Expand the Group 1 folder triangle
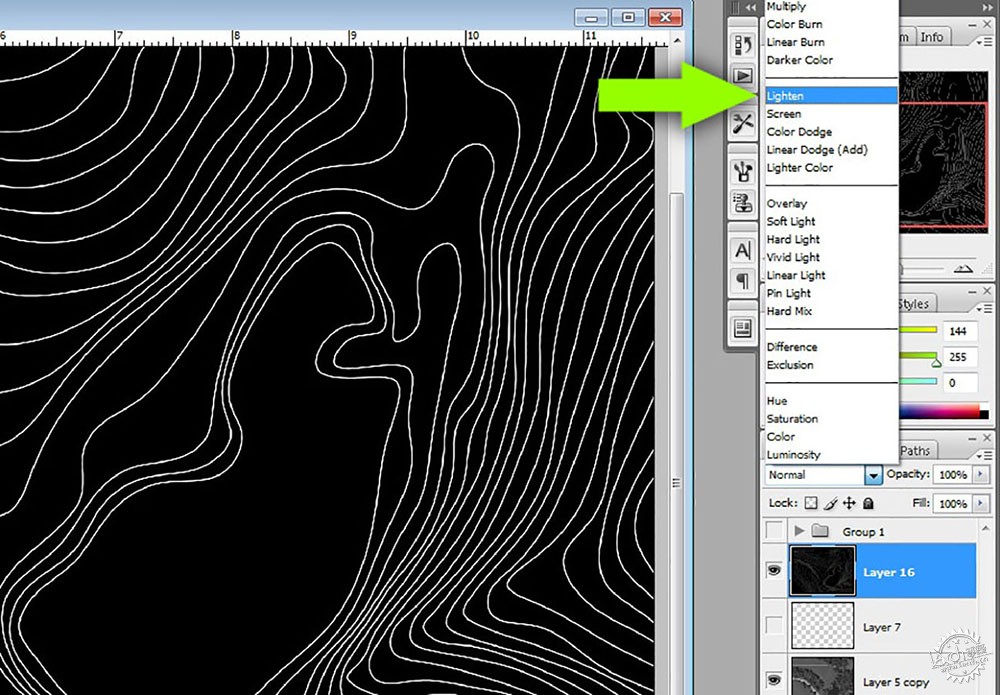 799,530
